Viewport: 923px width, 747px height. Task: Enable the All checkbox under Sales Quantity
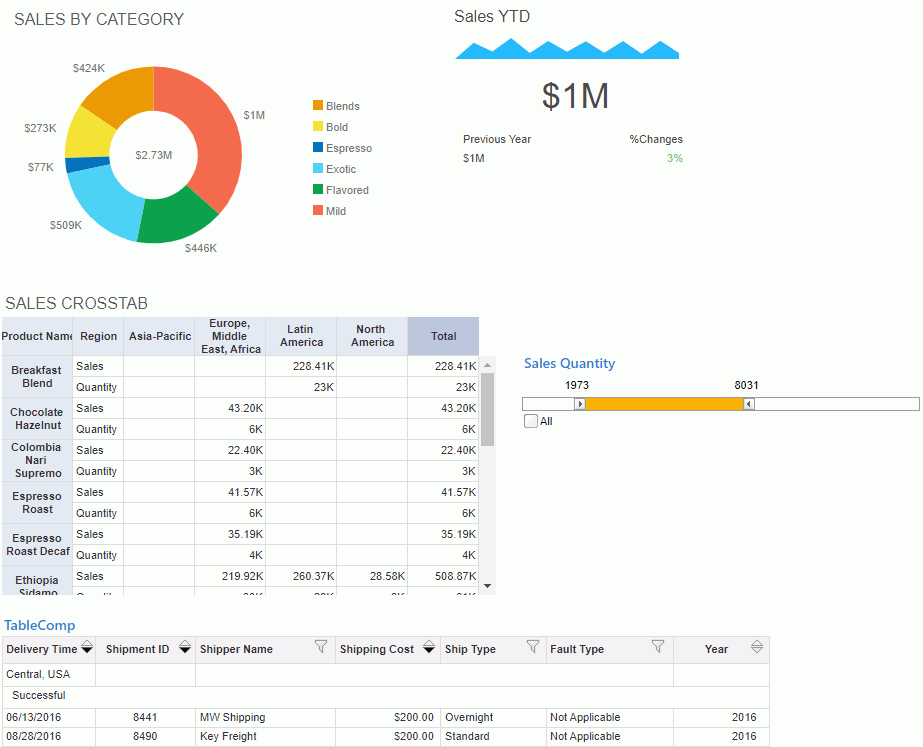pyautogui.click(x=531, y=421)
